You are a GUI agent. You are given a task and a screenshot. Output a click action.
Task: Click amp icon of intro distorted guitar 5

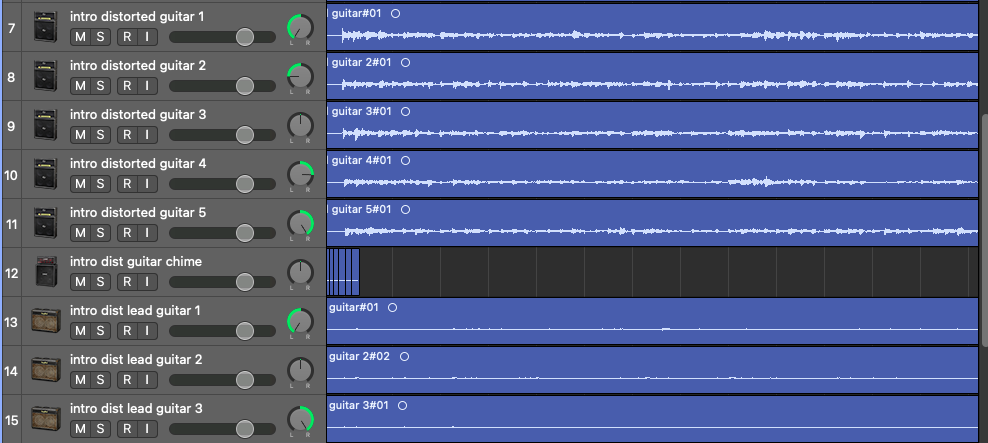(45, 224)
